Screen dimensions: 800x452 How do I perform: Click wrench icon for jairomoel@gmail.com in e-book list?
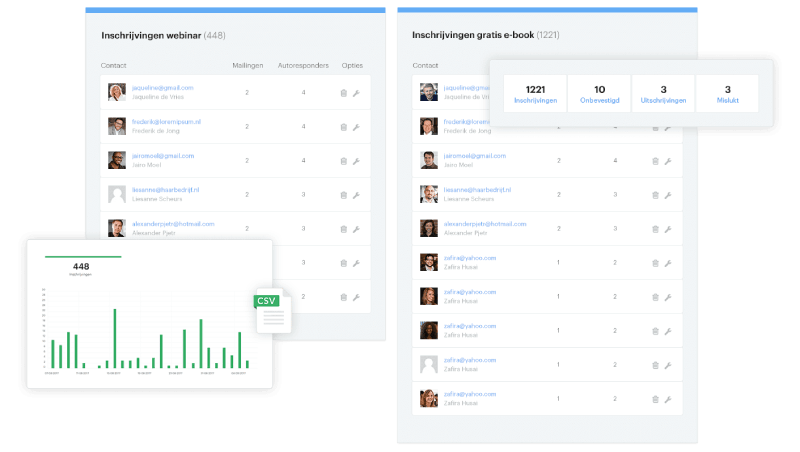[668, 161]
